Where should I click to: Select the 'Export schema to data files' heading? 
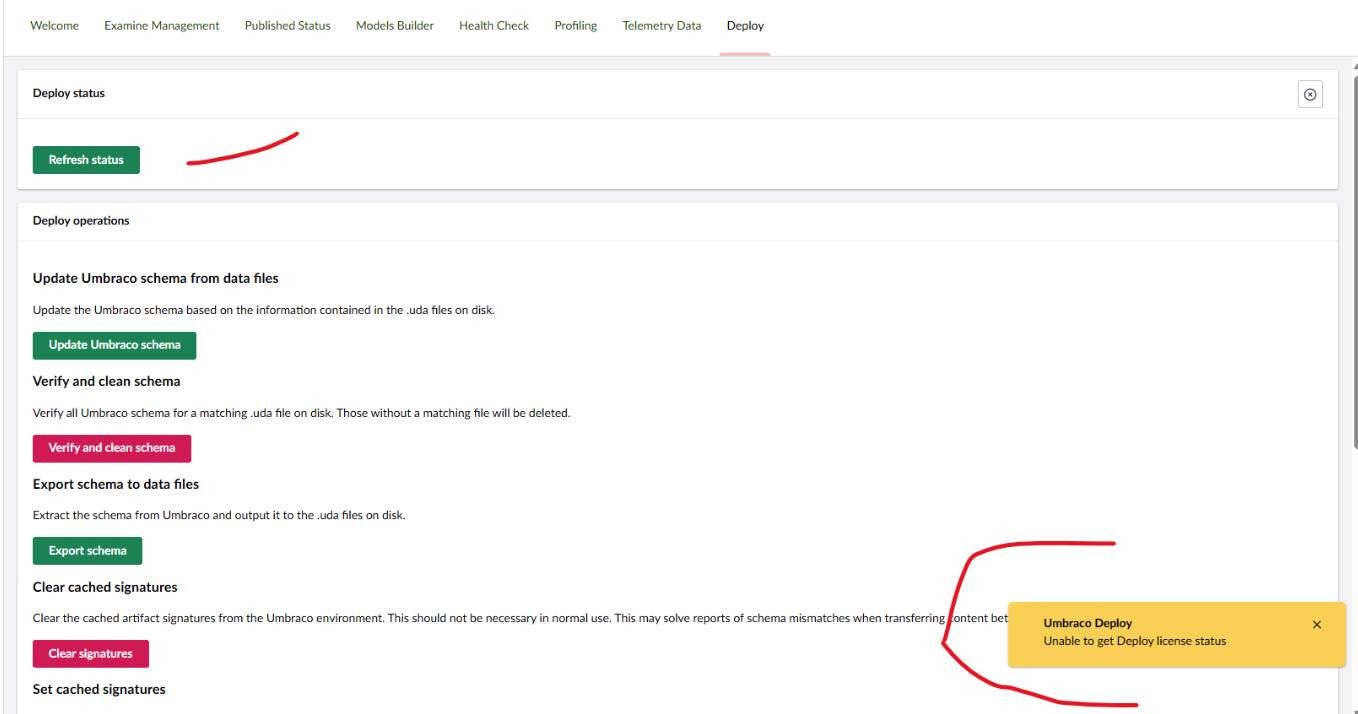116,484
